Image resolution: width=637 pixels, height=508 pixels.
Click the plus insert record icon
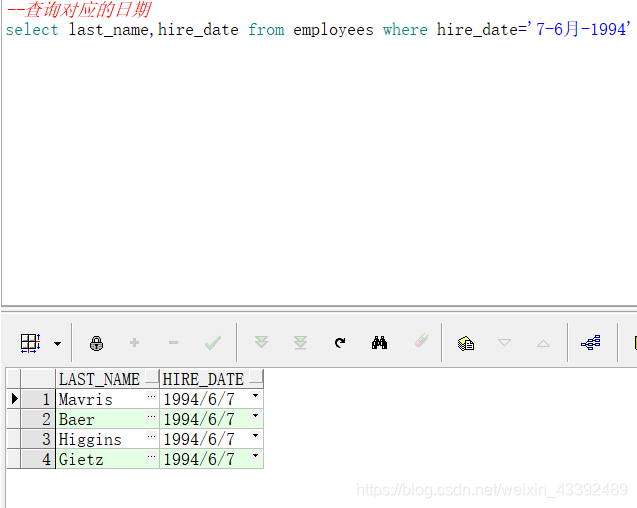[x=134, y=343]
